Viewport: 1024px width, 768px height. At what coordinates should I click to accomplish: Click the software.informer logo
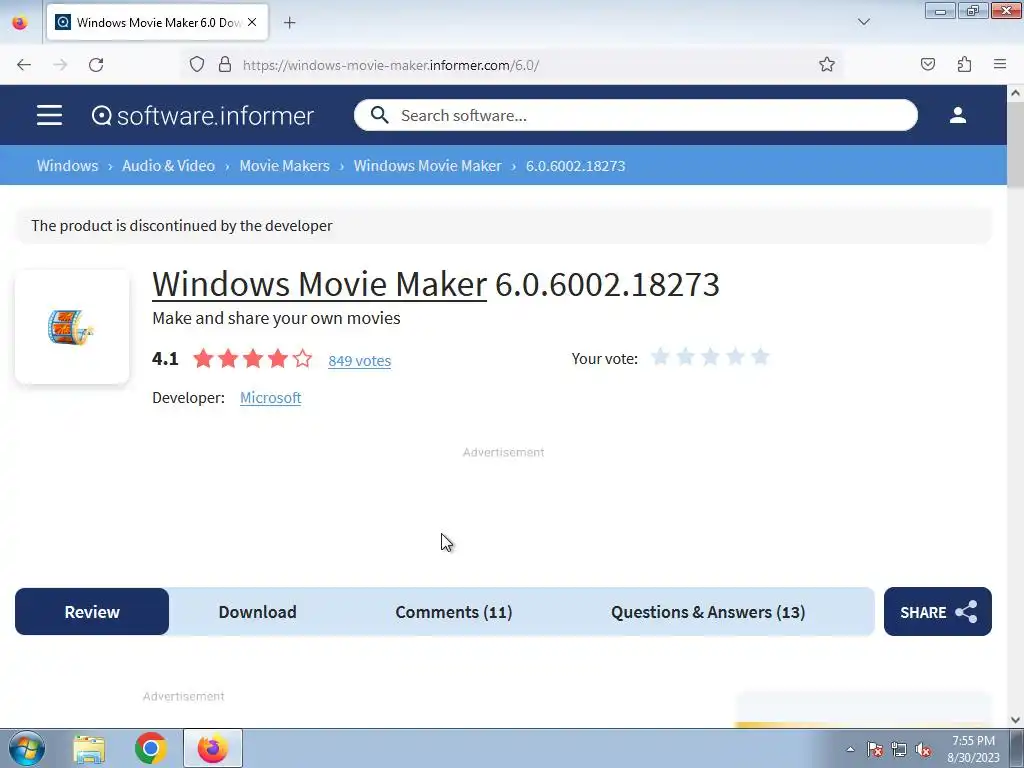(x=202, y=116)
